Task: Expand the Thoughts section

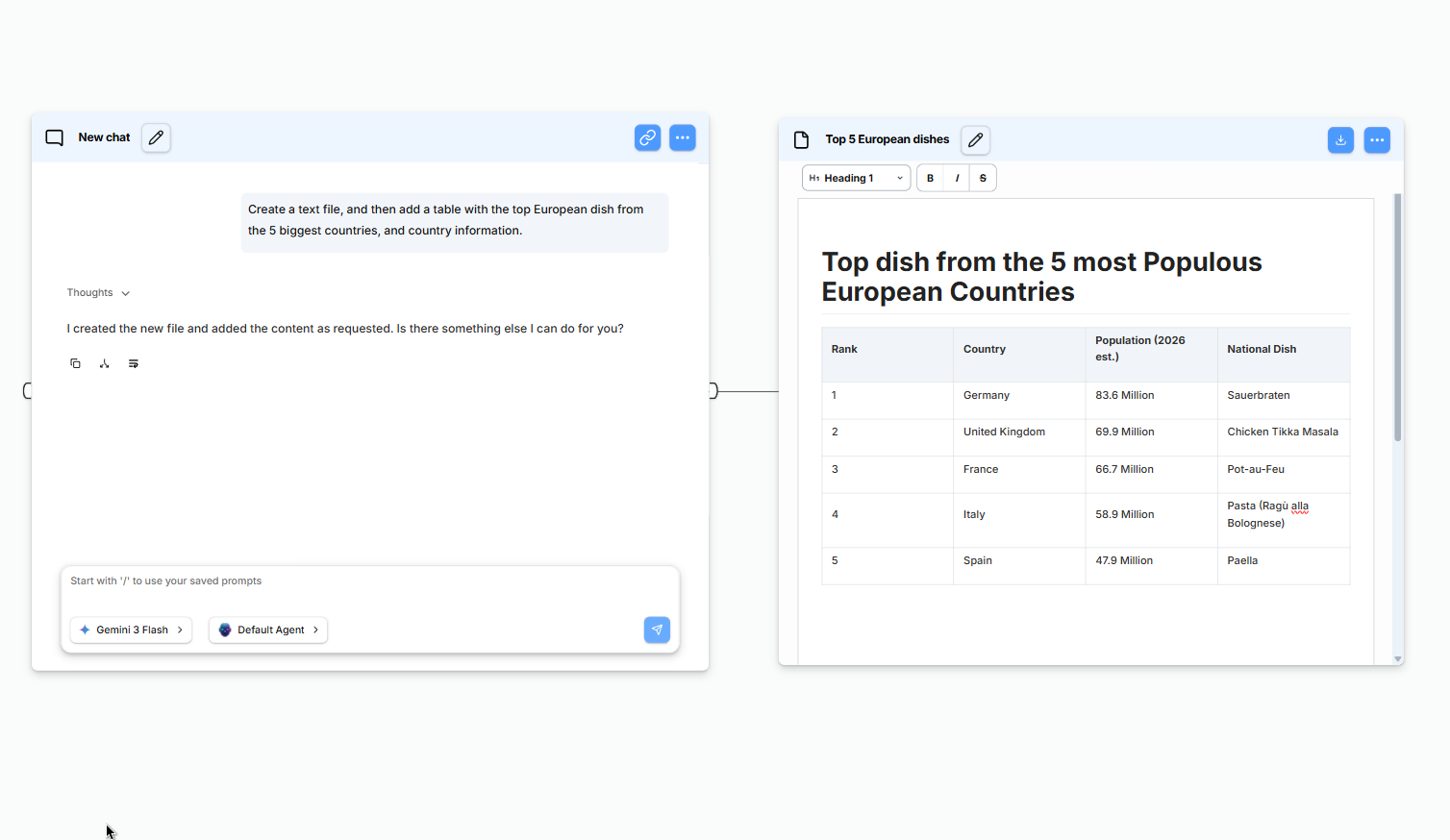Action: pos(96,292)
